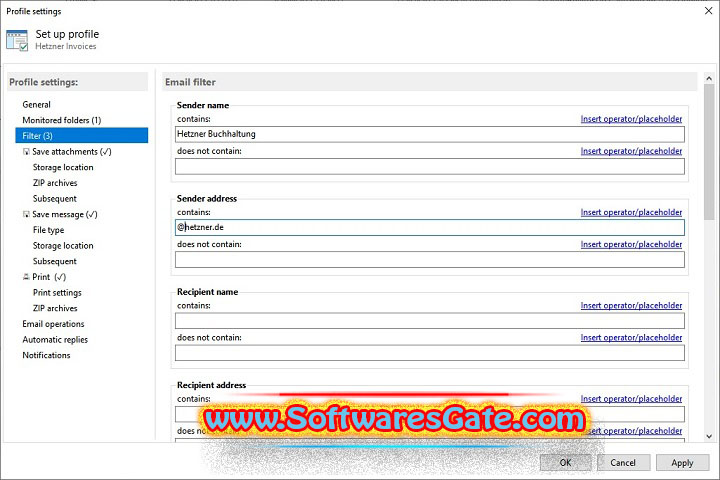Open ZIP archives under Save attachments
The width and height of the screenshot is (720, 480).
click(55, 183)
